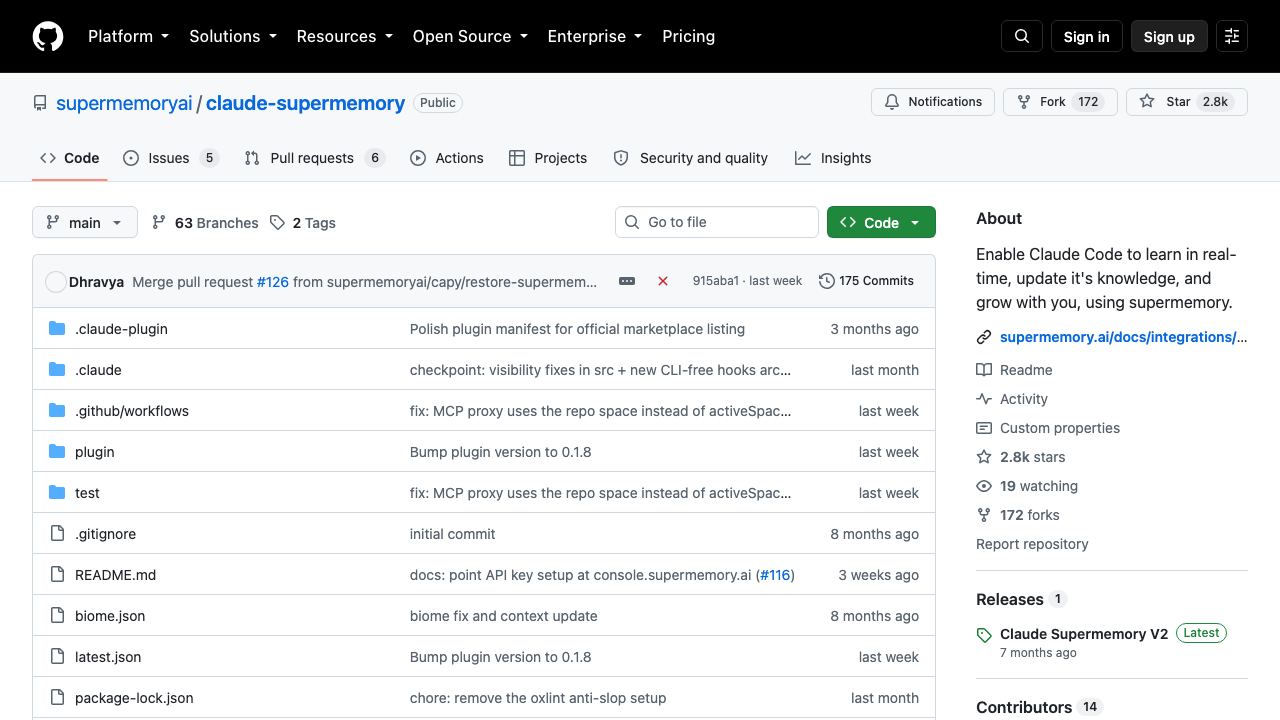Open pull request #126 link
The width and height of the screenshot is (1280, 720).
pos(273,282)
